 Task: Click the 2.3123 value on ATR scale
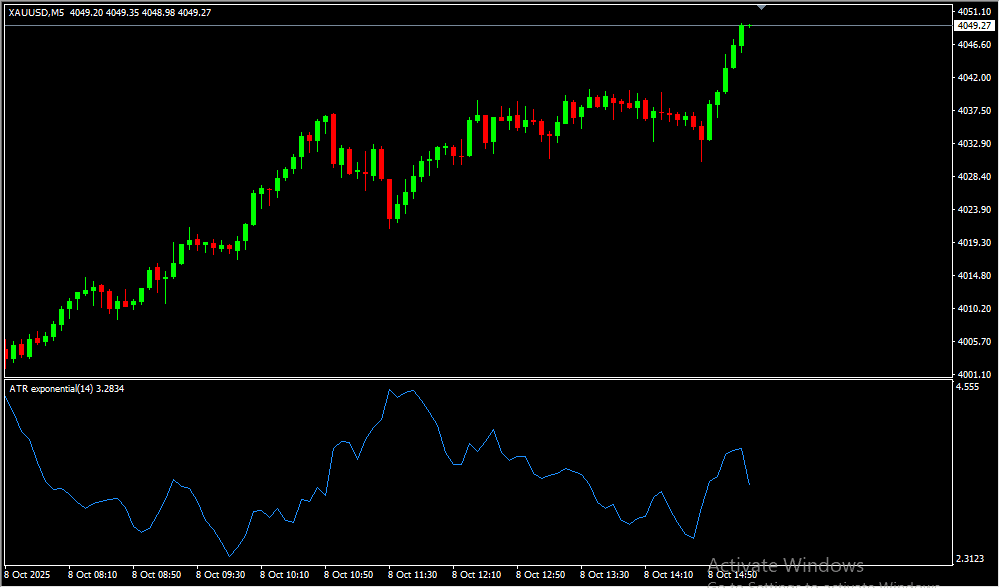971,559
